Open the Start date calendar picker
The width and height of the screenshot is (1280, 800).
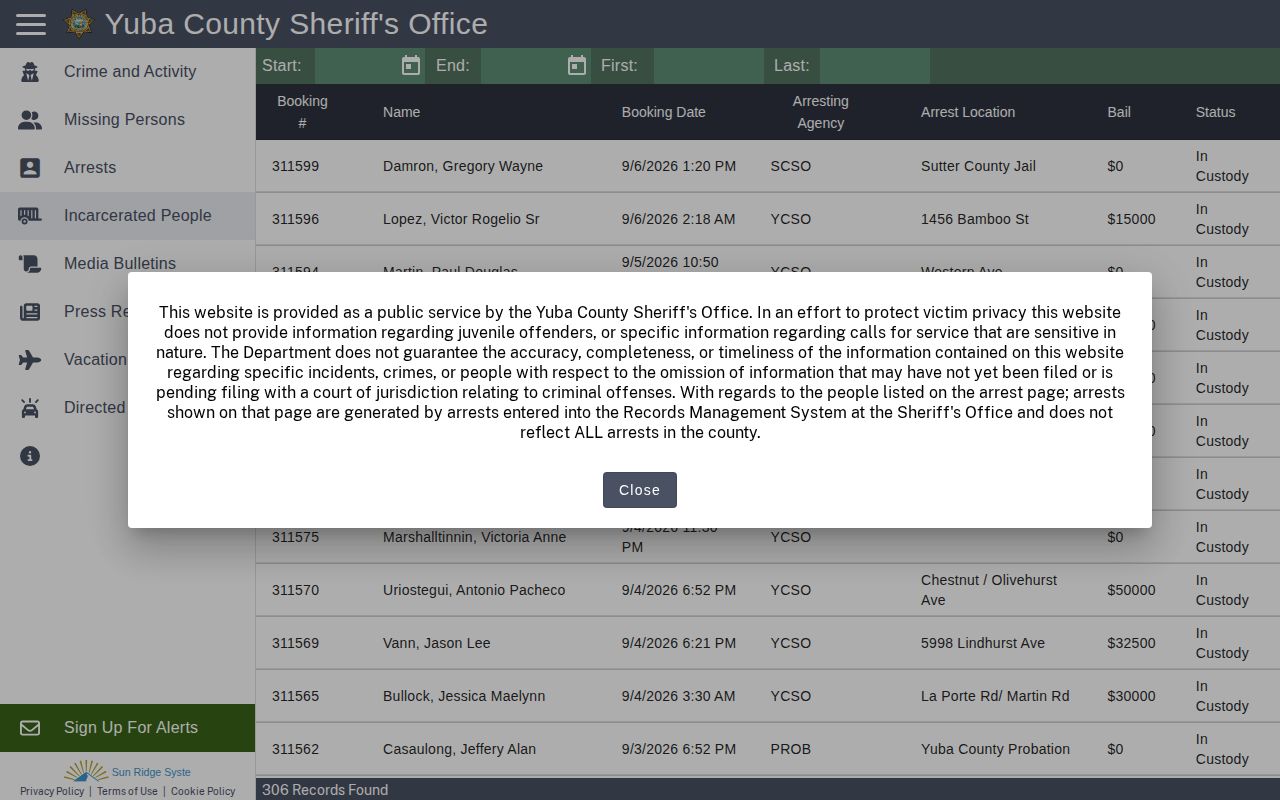click(411, 66)
